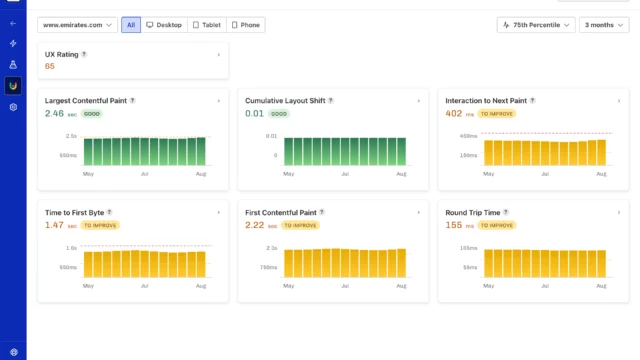Viewport: 640px width, 360px height.
Task: Click the Interaction to Next Paint title
Action: [x=486, y=100]
